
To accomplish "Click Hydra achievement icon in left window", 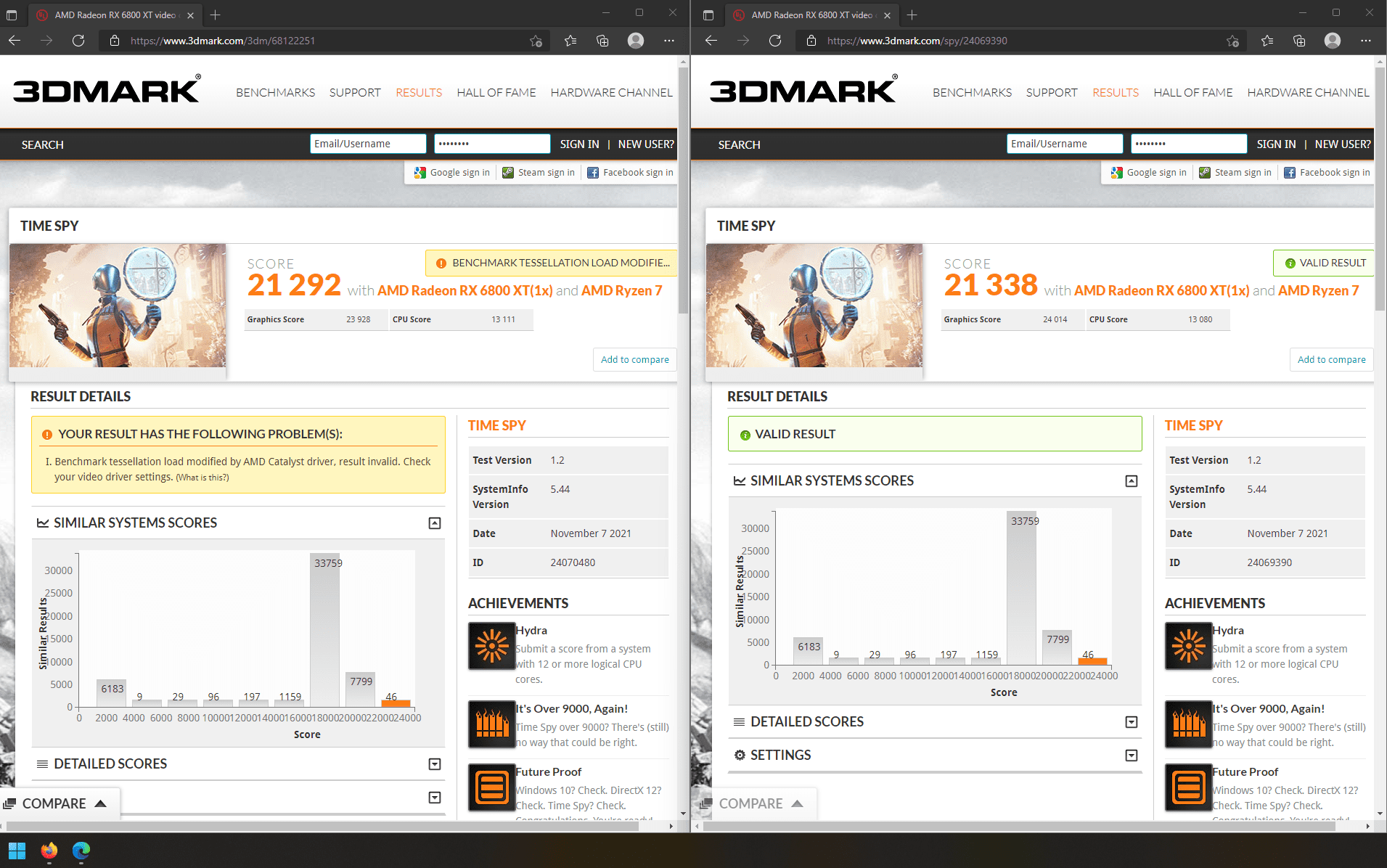I will [x=491, y=645].
